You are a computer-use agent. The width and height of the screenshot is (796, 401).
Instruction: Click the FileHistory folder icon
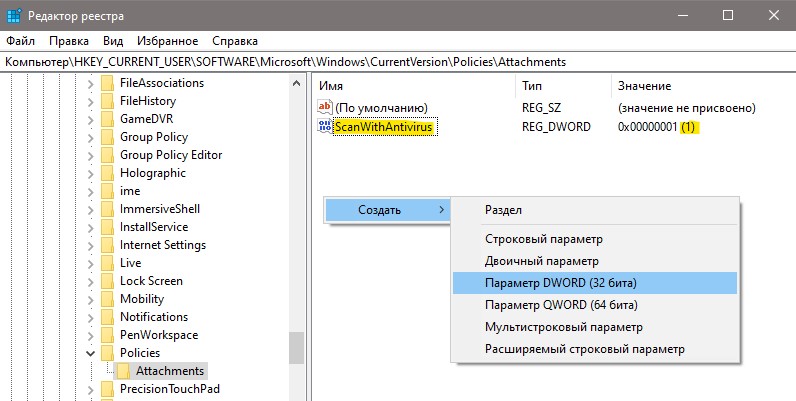108,101
